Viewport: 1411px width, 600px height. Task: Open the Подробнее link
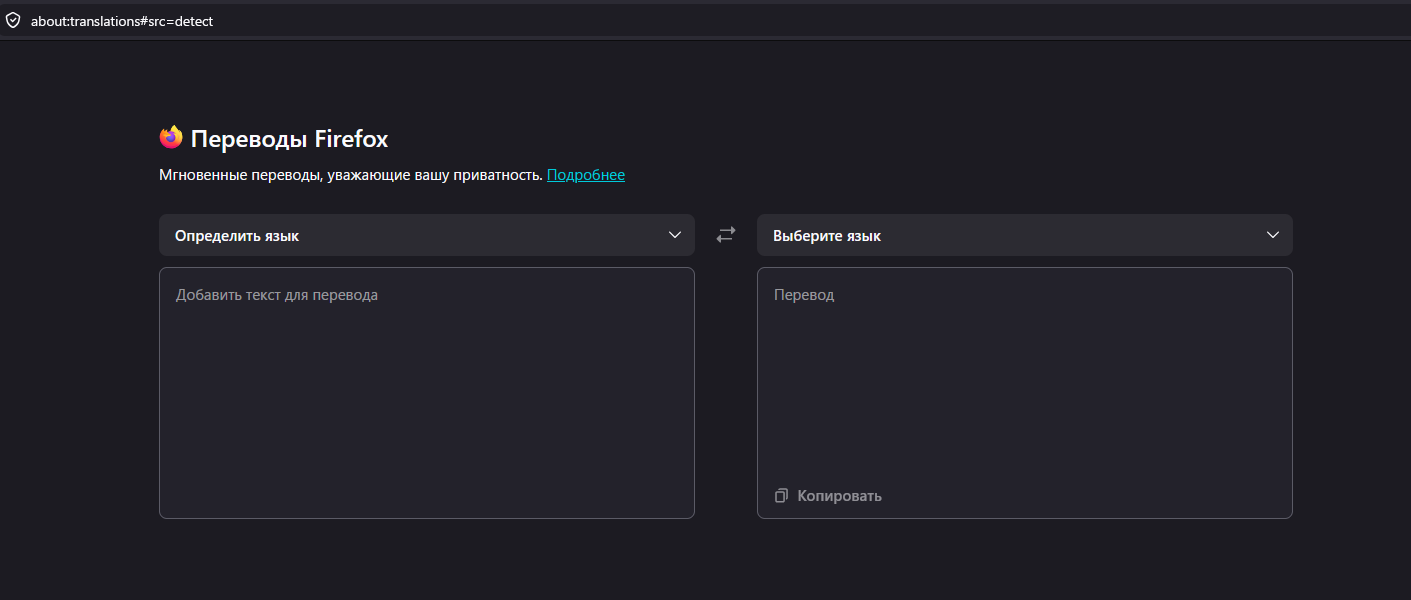(x=586, y=175)
